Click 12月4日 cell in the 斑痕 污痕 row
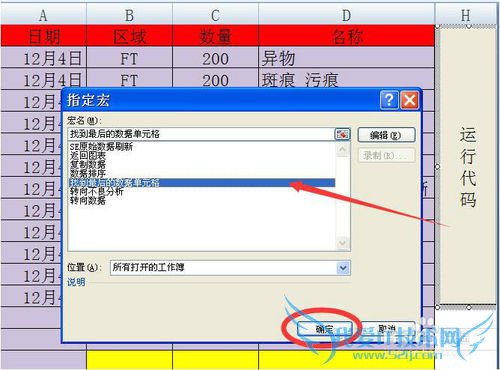This screenshot has height=370, width=500. pos(43,79)
